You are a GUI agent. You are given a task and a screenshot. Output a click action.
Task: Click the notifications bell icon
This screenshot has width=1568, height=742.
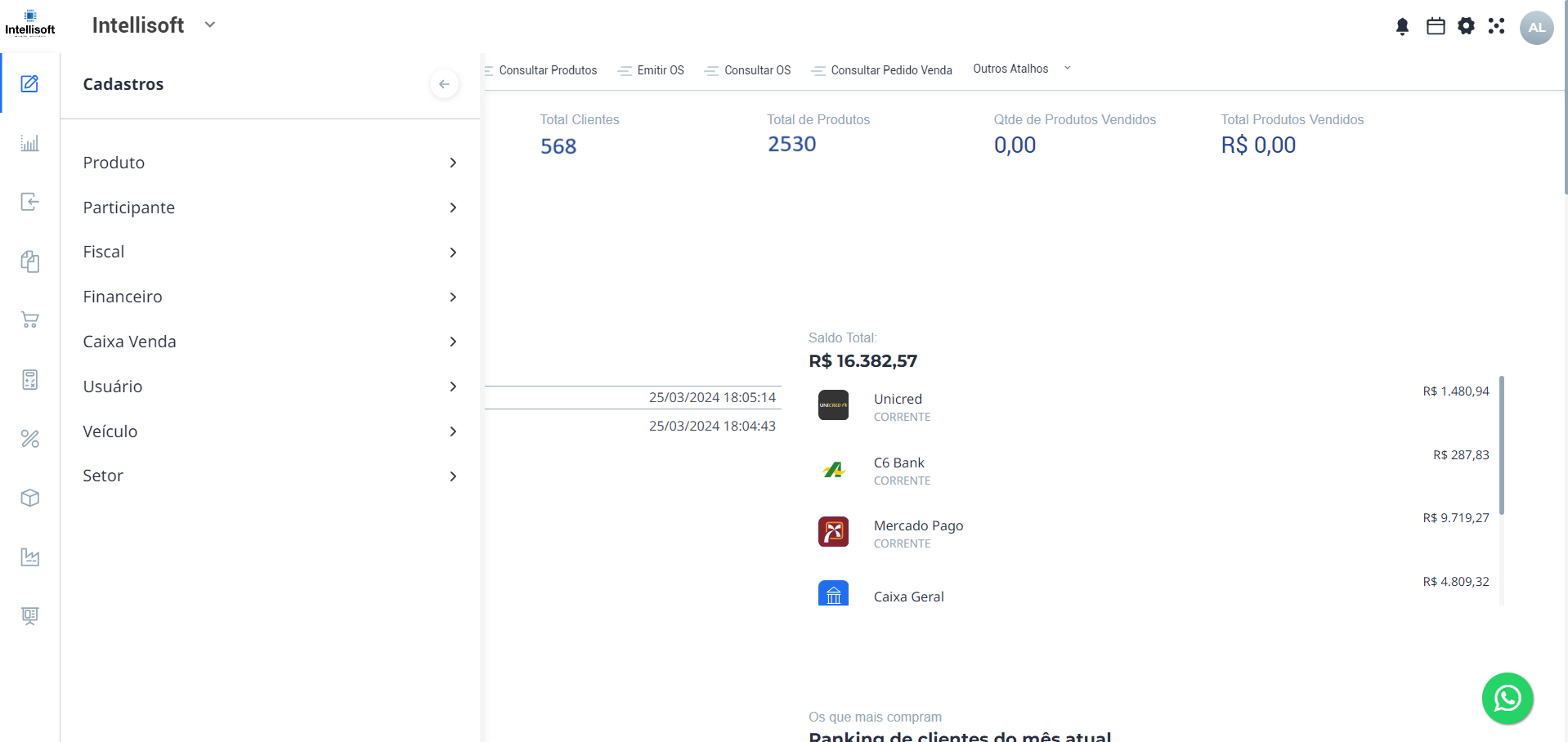point(1402,27)
